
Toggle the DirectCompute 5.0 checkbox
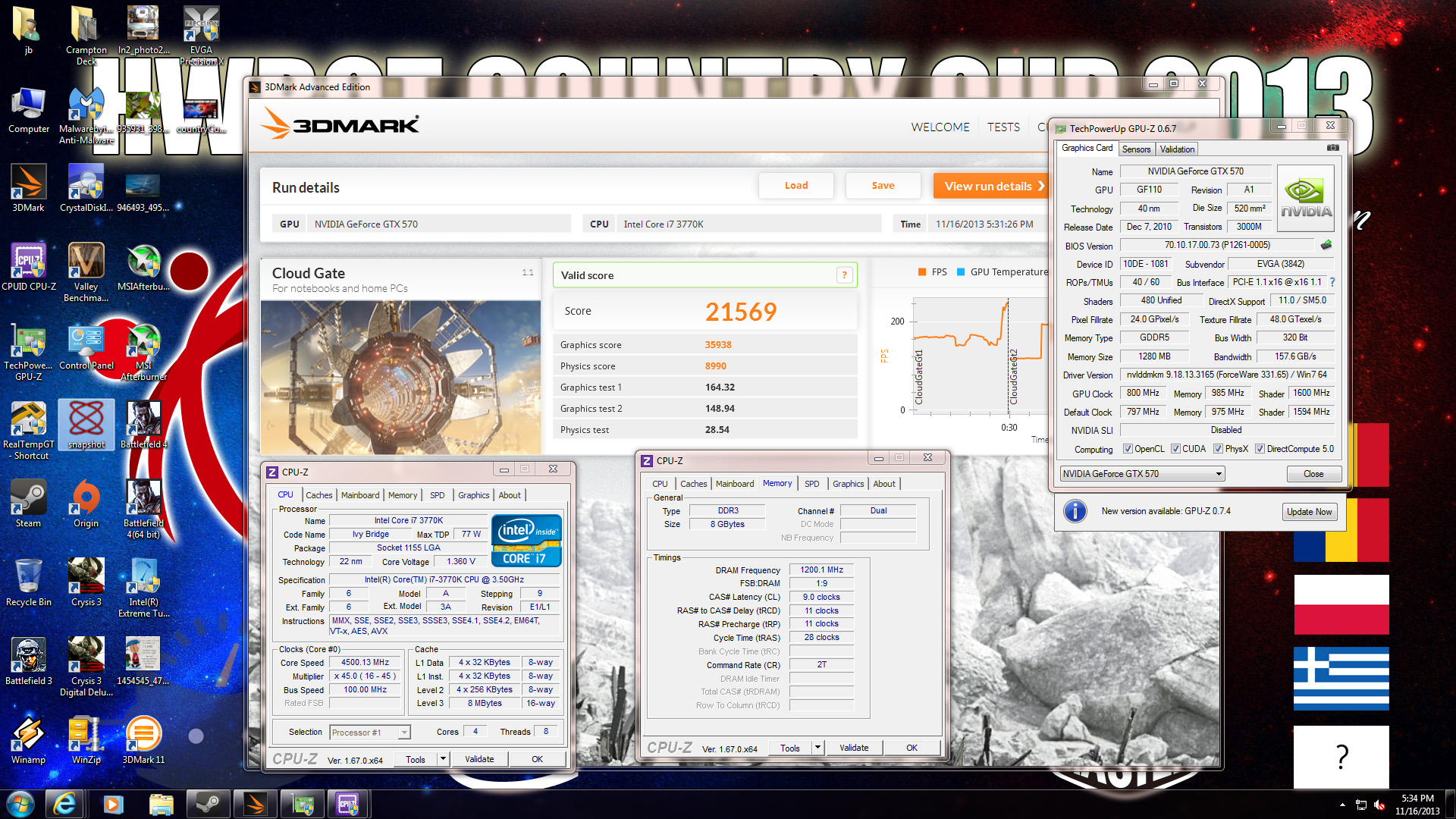[x=1260, y=449]
